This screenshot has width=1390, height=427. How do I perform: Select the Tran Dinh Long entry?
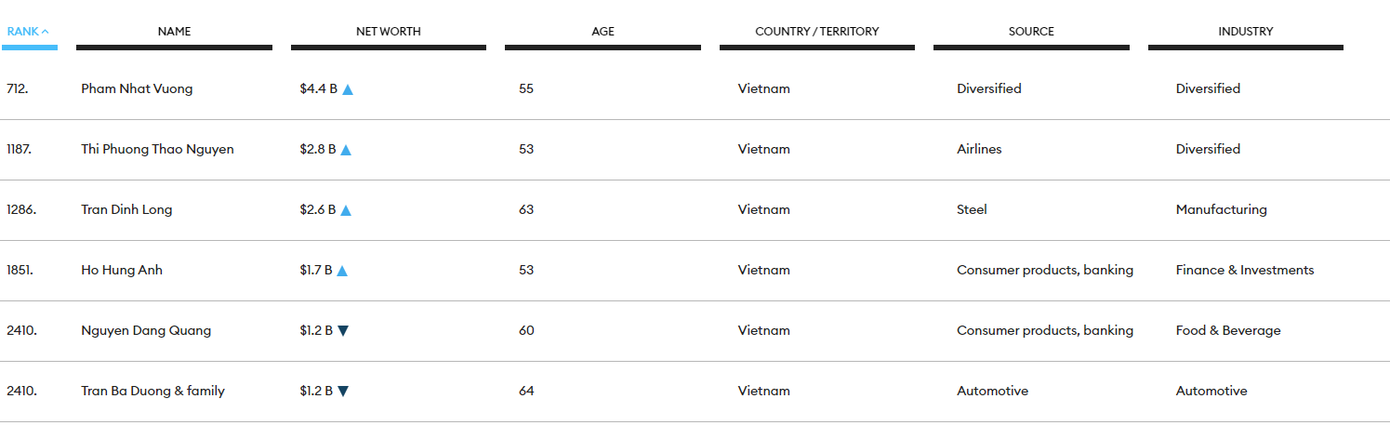click(126, 210)
